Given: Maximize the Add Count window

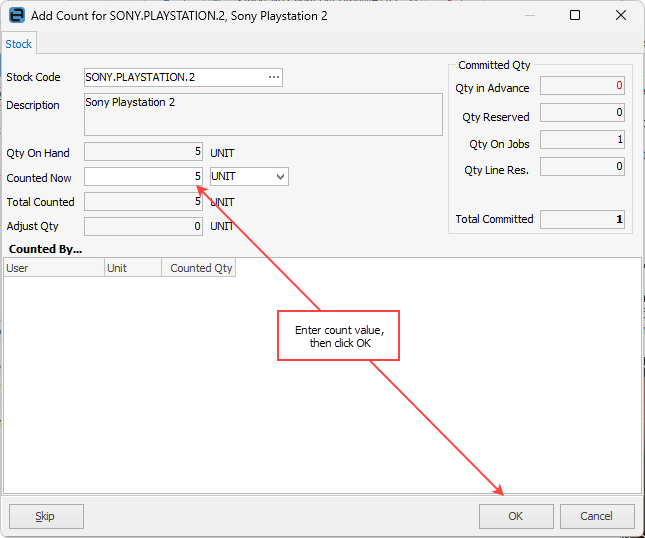Looking at the screenshot, I should [x=575, y=15].
